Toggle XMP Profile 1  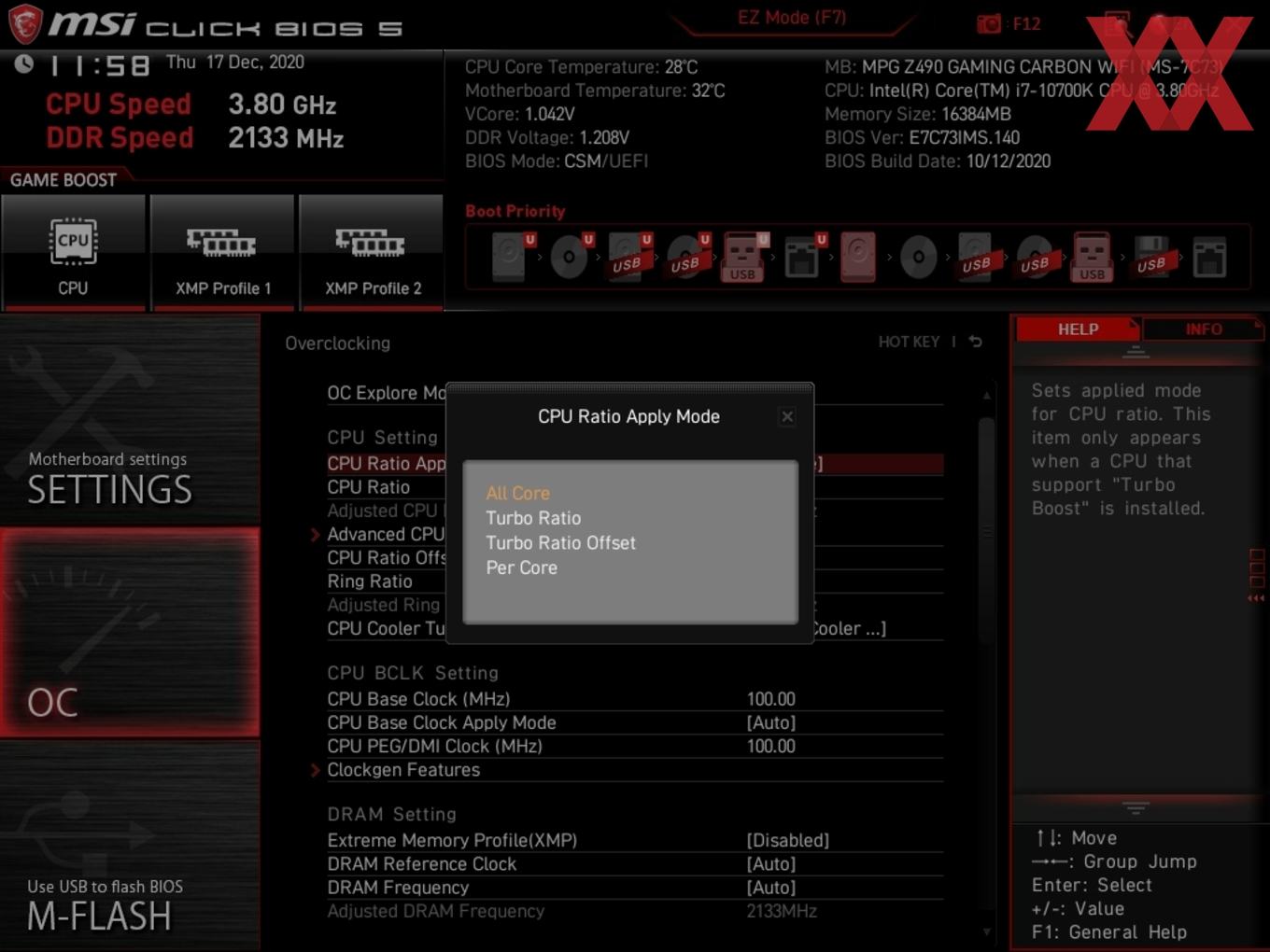coord(222,252)
